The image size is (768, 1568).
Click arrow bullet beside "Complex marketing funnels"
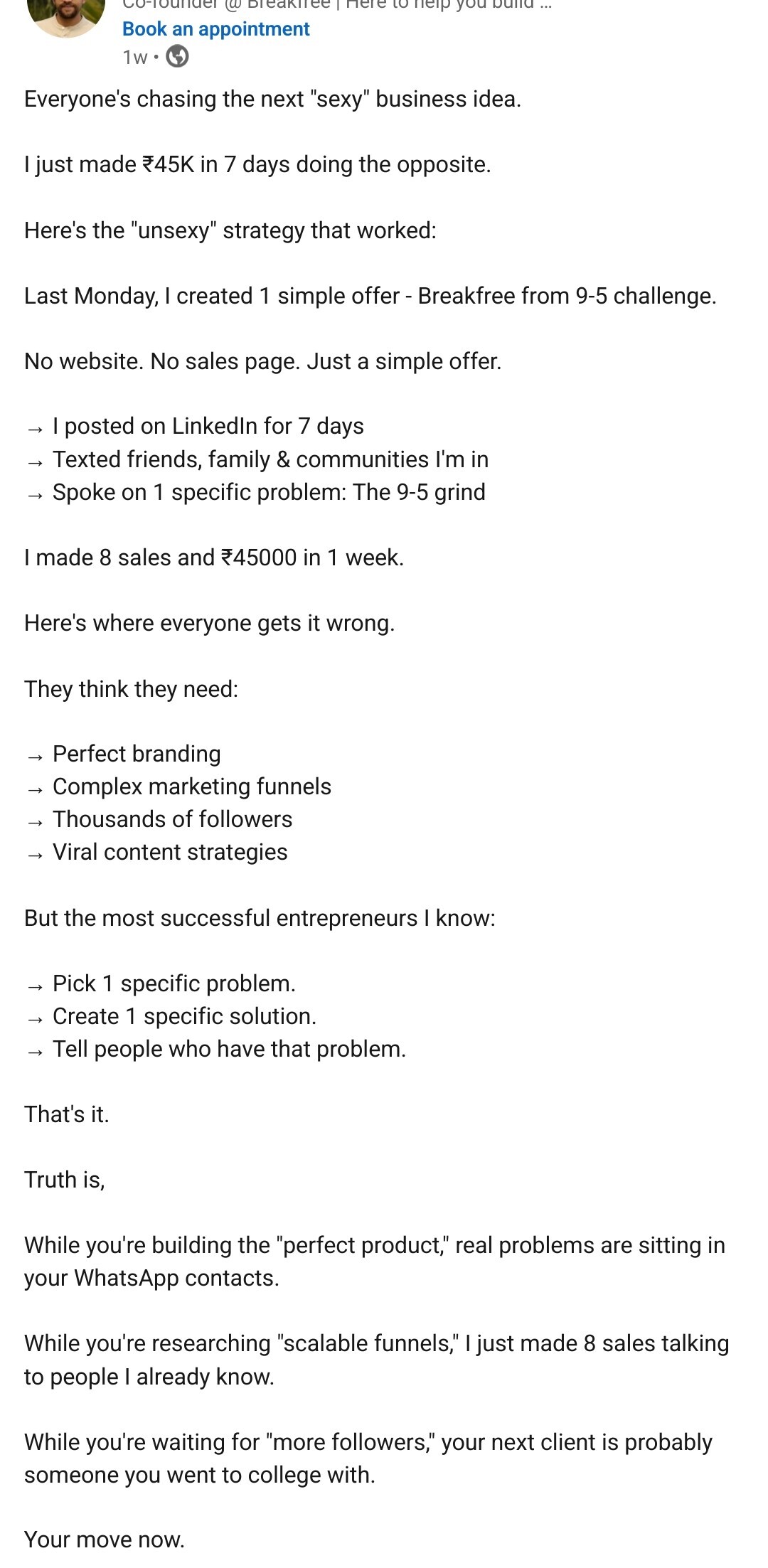pos(36,789)
